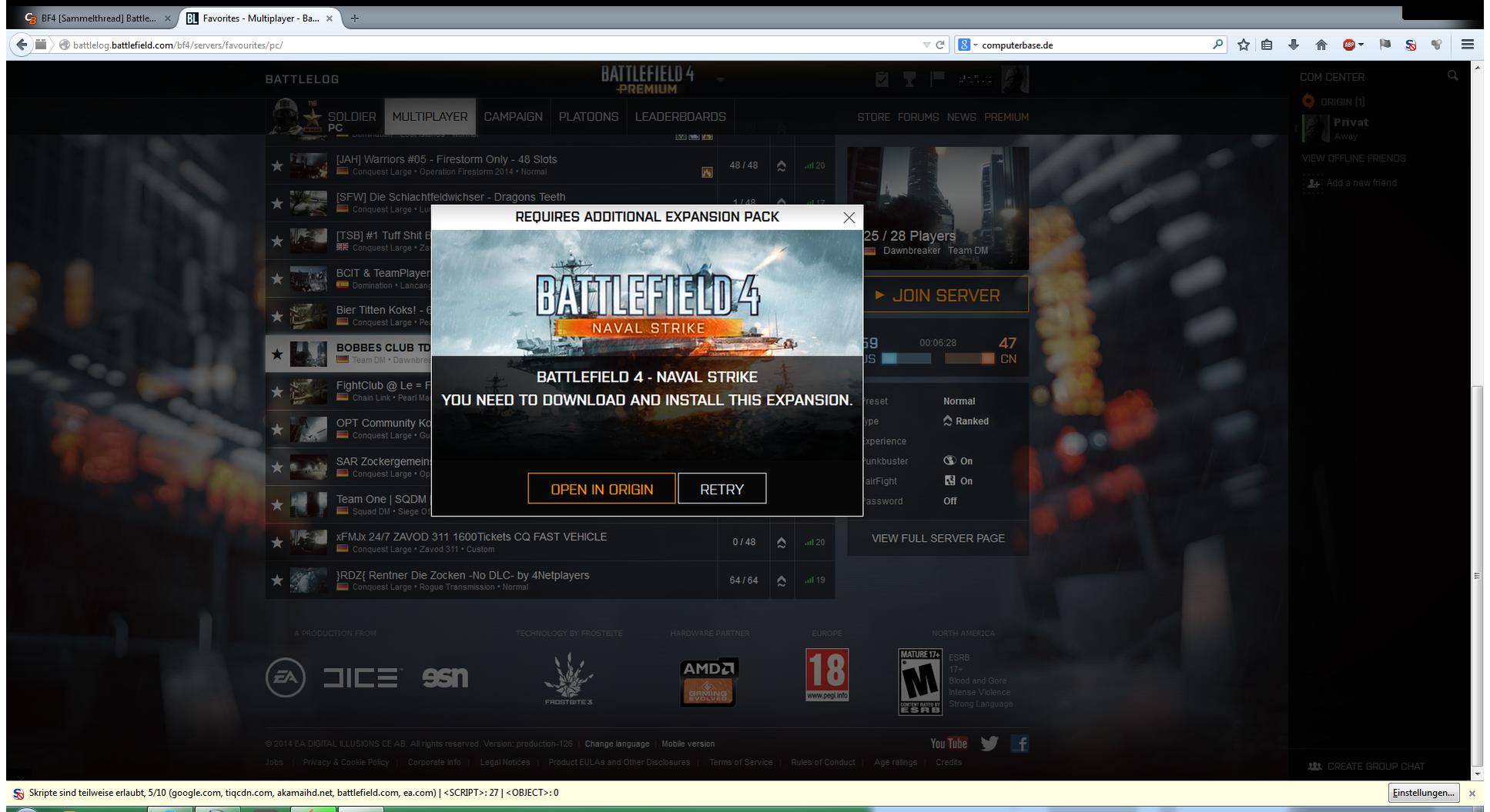Image resolution: width=1490 pixels, height=812 pixels.
Task: Click the Join Server button
Action: [x=938, y=296]
